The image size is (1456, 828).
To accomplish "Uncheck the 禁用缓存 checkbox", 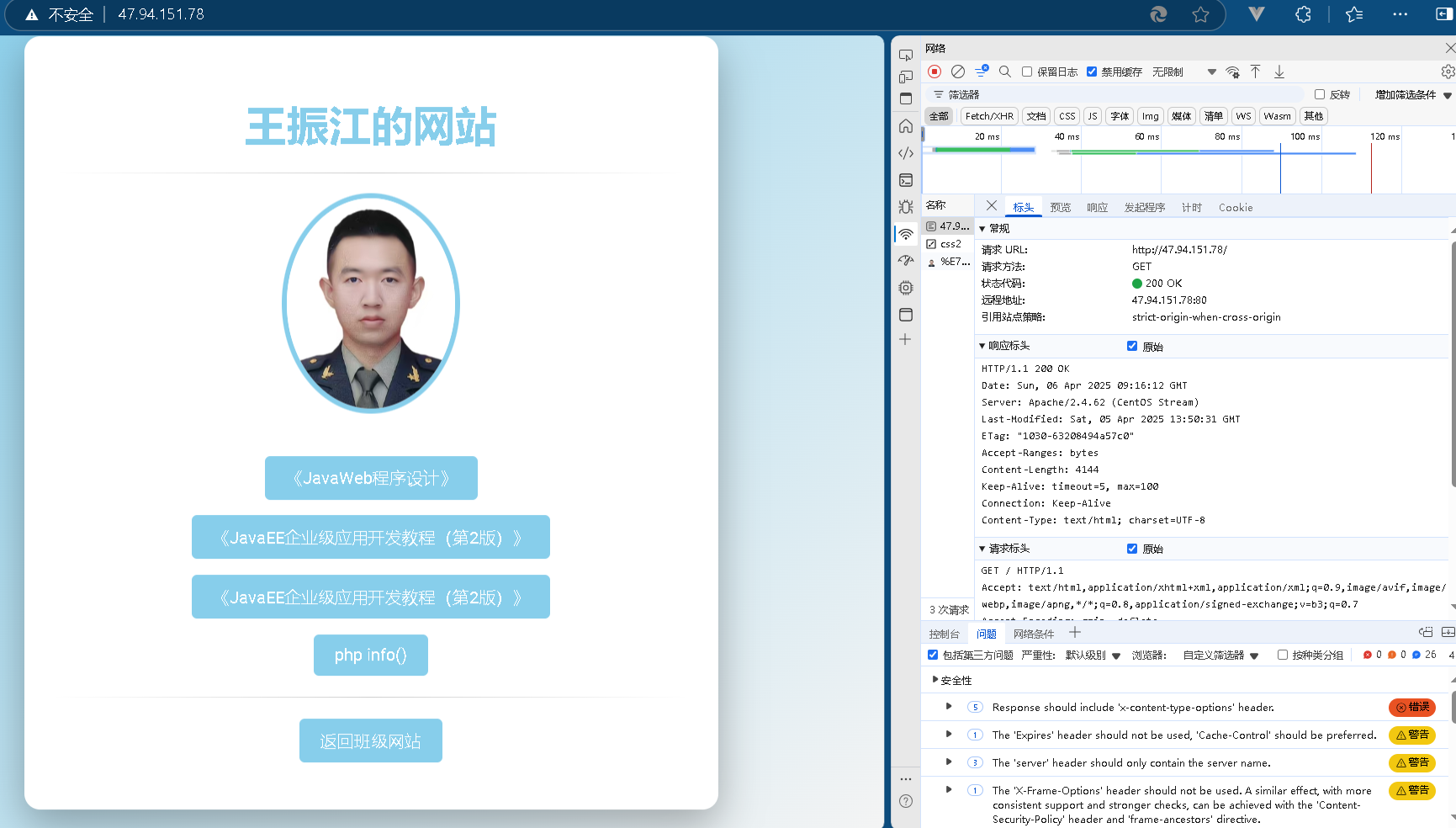I will [1092, 72].
